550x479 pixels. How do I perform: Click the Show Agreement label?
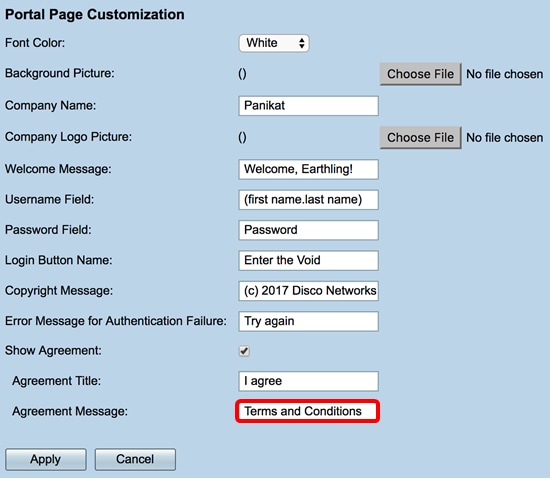tap(53, 350)
